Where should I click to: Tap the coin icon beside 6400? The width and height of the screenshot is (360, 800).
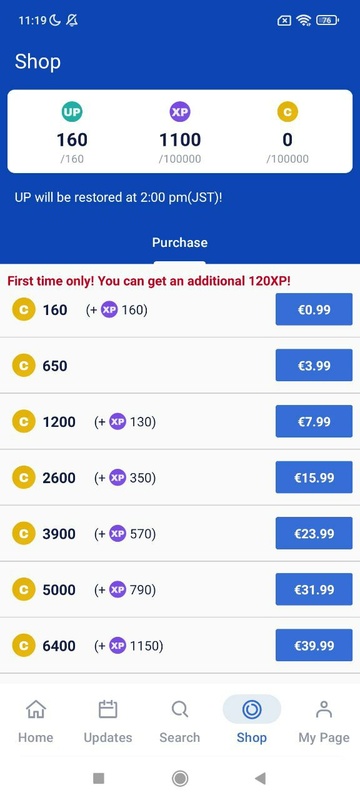[23, 645]
